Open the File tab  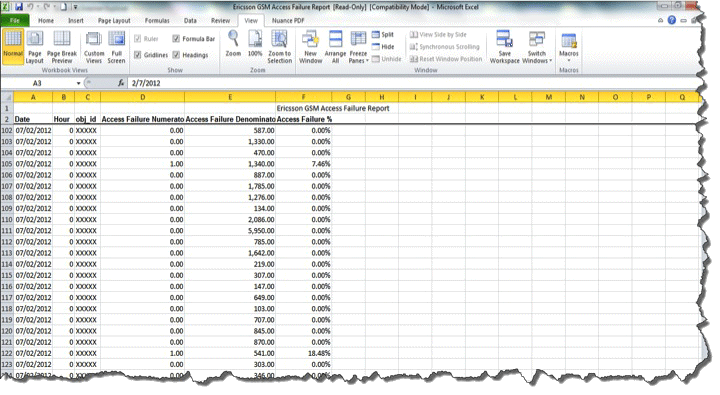[15, 20]
